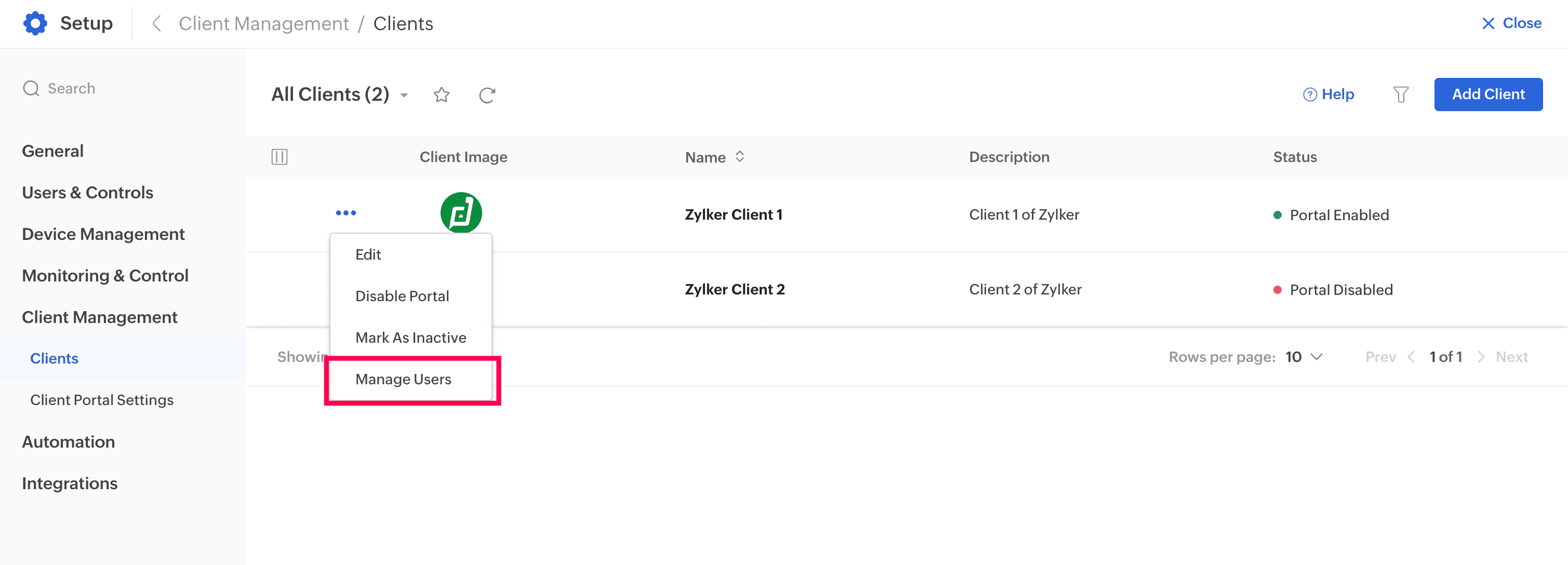The height and width of the screenshot is (565, 1568).
Task: Select Manage Users from the context menu
Action: 403,379
